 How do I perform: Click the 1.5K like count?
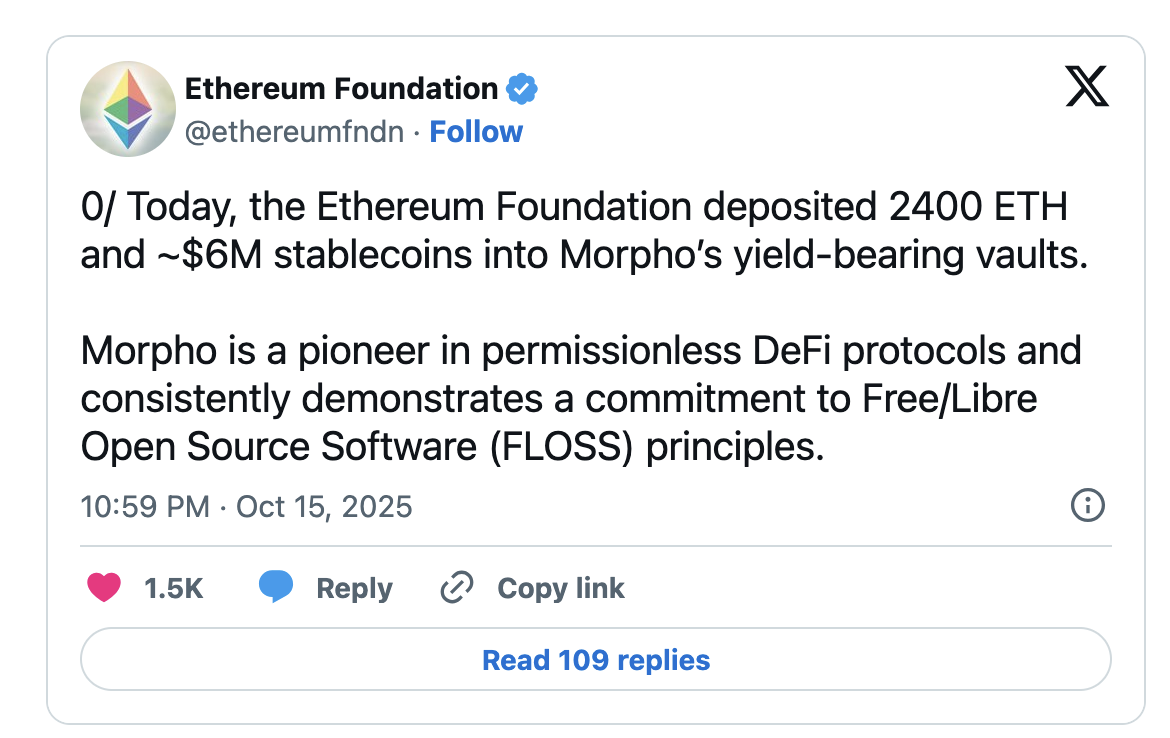tap(173, 588)
